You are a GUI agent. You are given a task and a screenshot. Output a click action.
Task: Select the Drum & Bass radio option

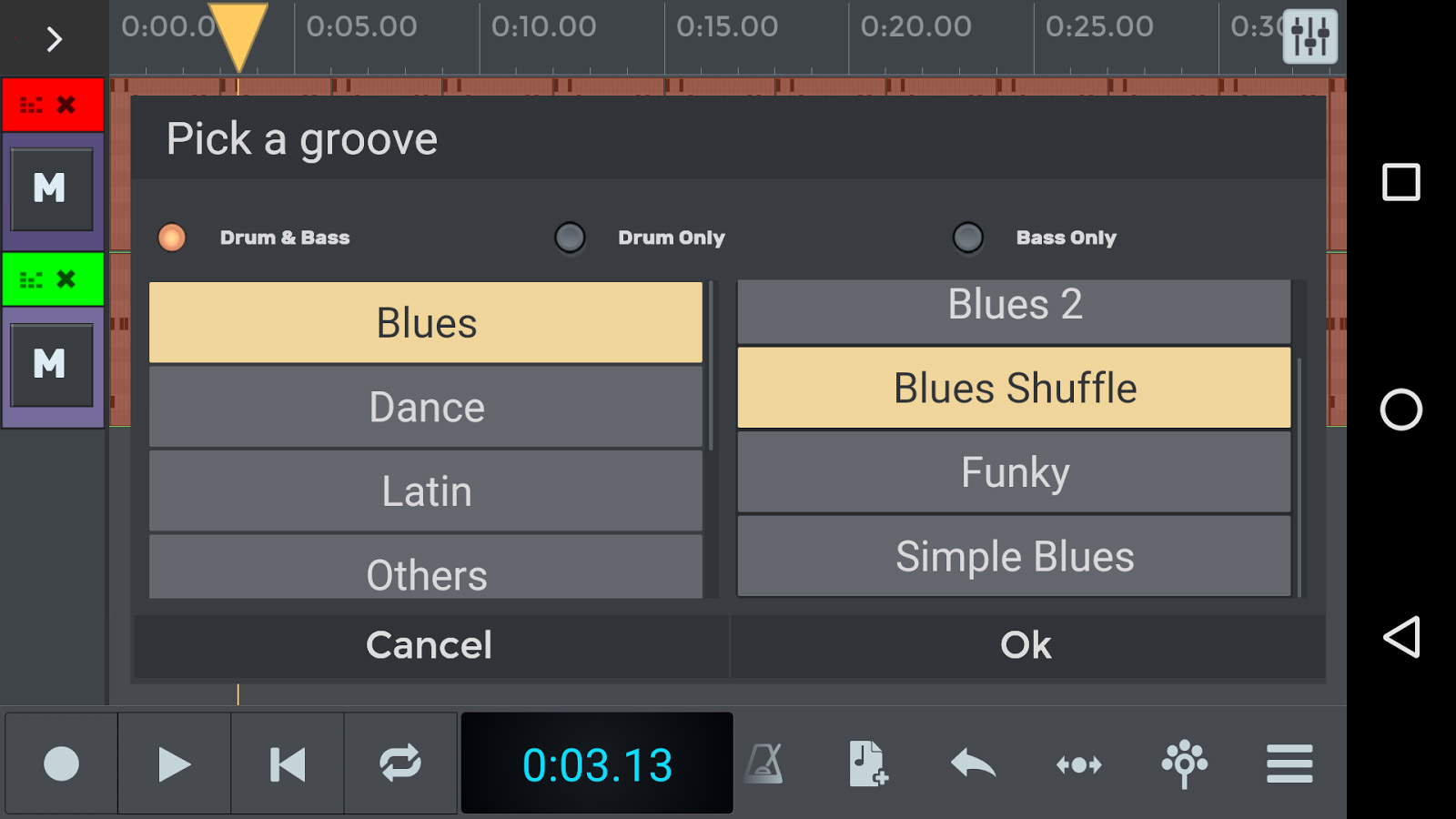(x=172, y=238)
